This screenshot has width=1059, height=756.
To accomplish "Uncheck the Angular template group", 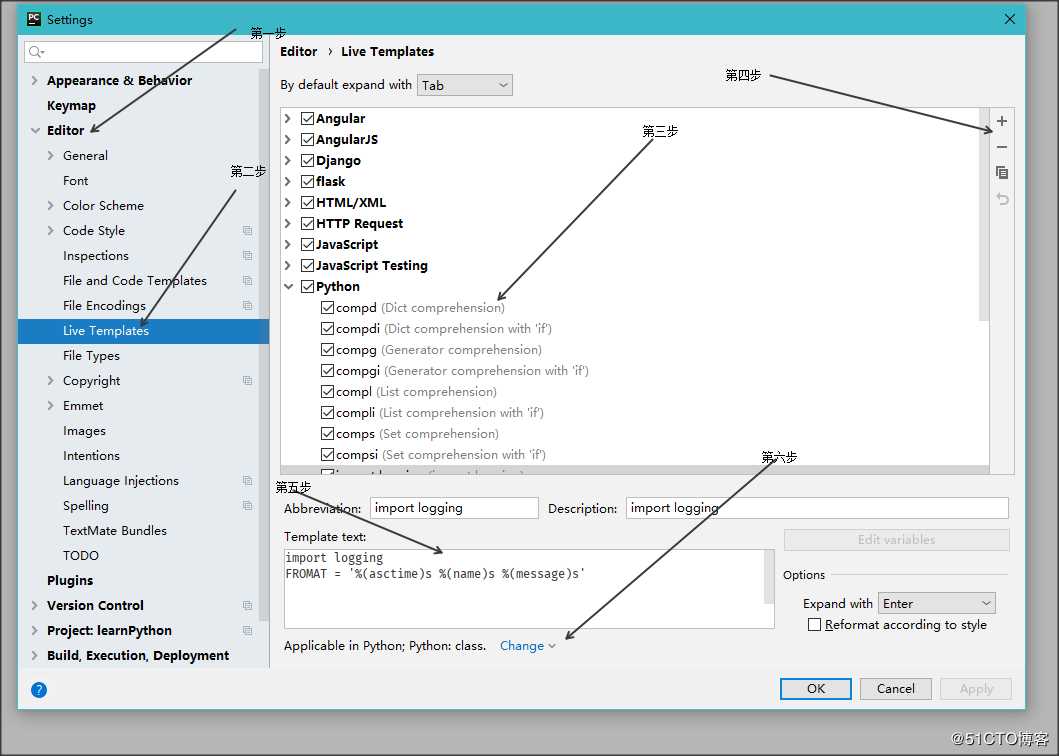I will click(x=307, y=118).
